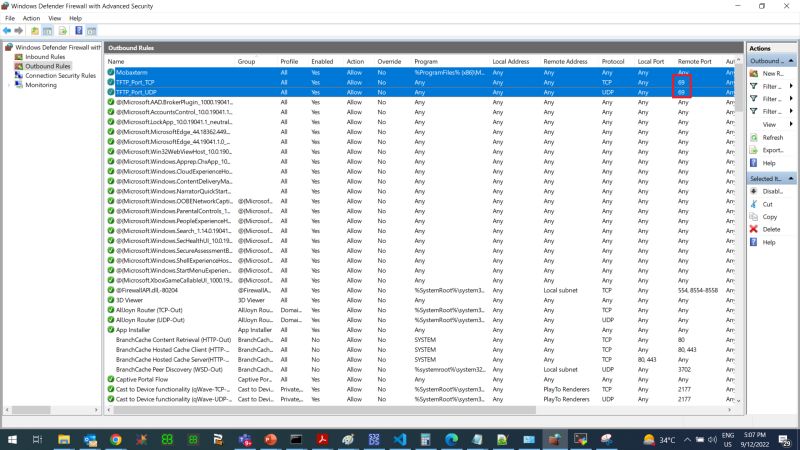Open PowerPoint from the taskbar
Viewport: 800px width, 450px height.
point(270,439)
